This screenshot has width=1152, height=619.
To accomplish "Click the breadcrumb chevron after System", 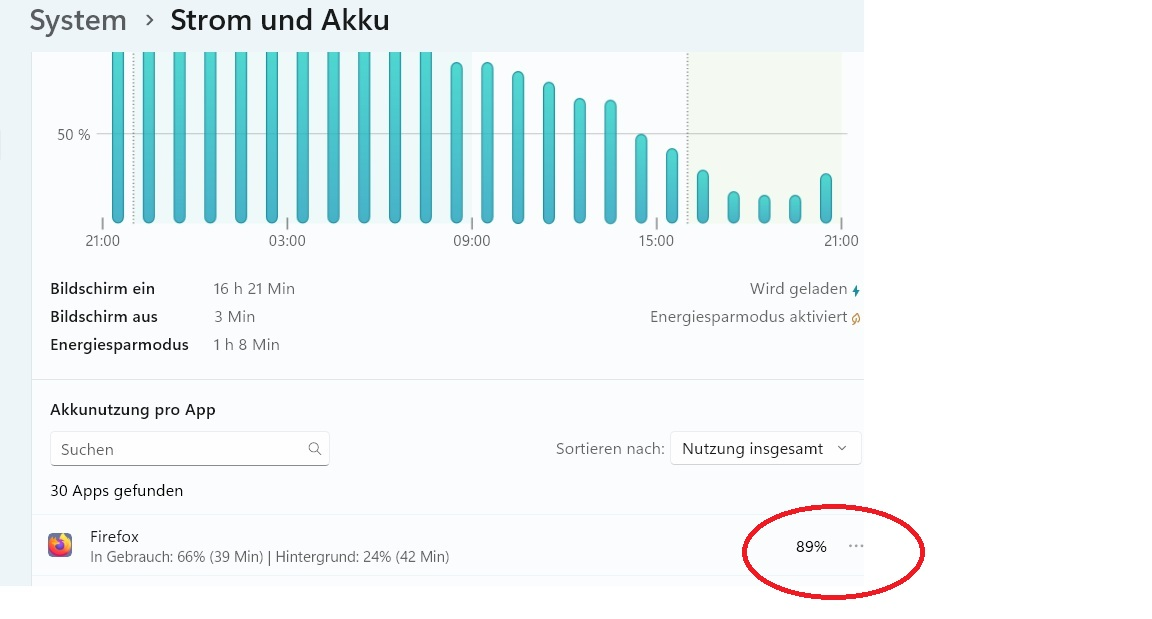I will tap(149, 20).
